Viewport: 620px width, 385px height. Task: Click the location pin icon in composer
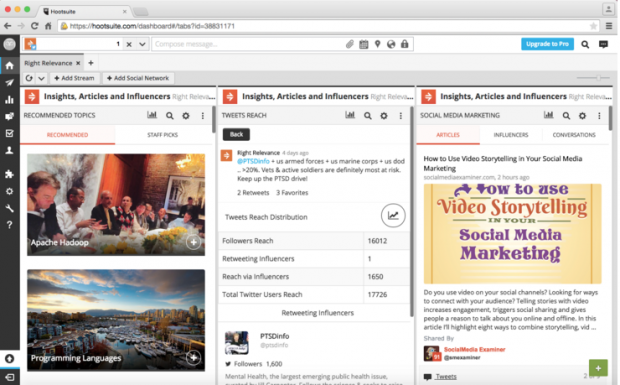(x=377, y=44)
